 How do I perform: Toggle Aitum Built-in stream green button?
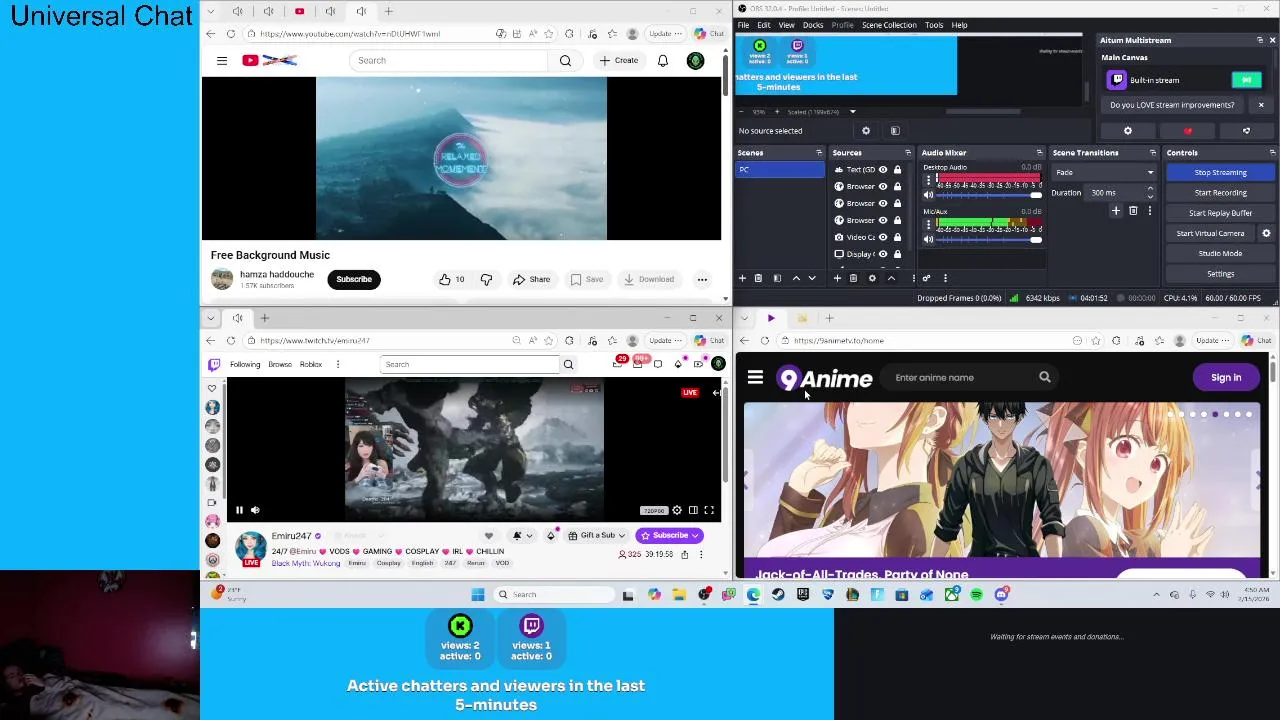tap(1246, 80)
